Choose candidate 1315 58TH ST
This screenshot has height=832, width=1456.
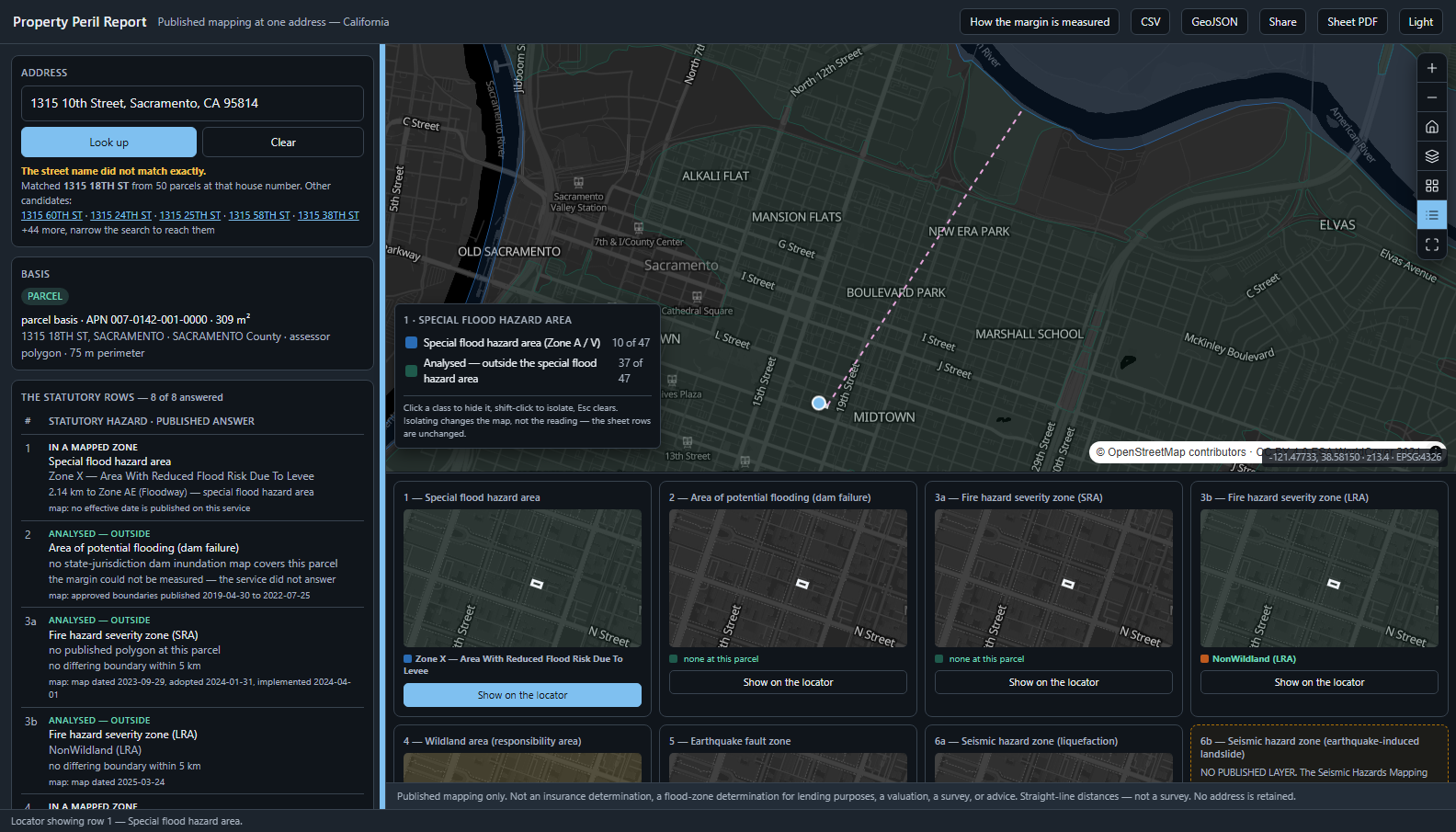pyautogui.click(x=259, y=215)
